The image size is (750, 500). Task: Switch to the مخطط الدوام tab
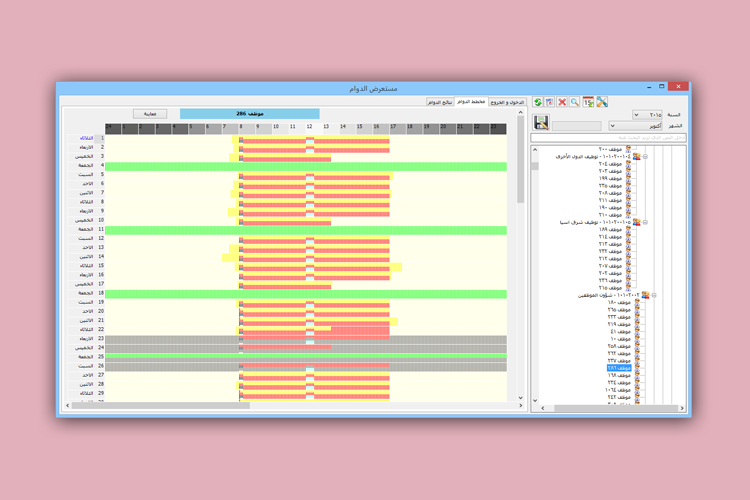tap(471, 102)
